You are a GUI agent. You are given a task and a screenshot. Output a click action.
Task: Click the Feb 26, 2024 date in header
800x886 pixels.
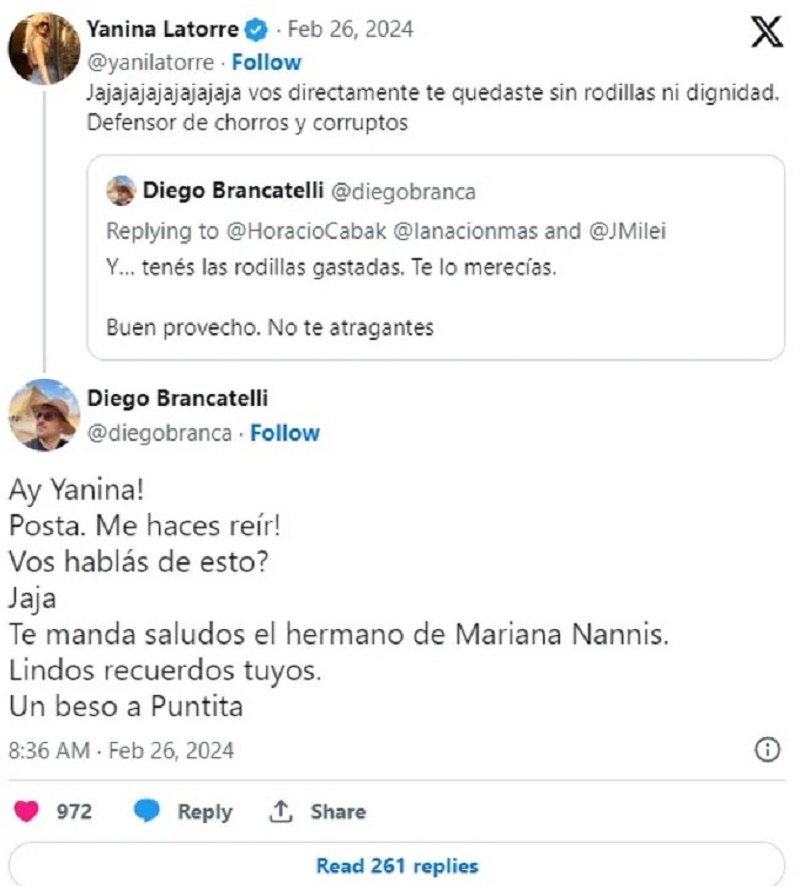pos(345,27)
